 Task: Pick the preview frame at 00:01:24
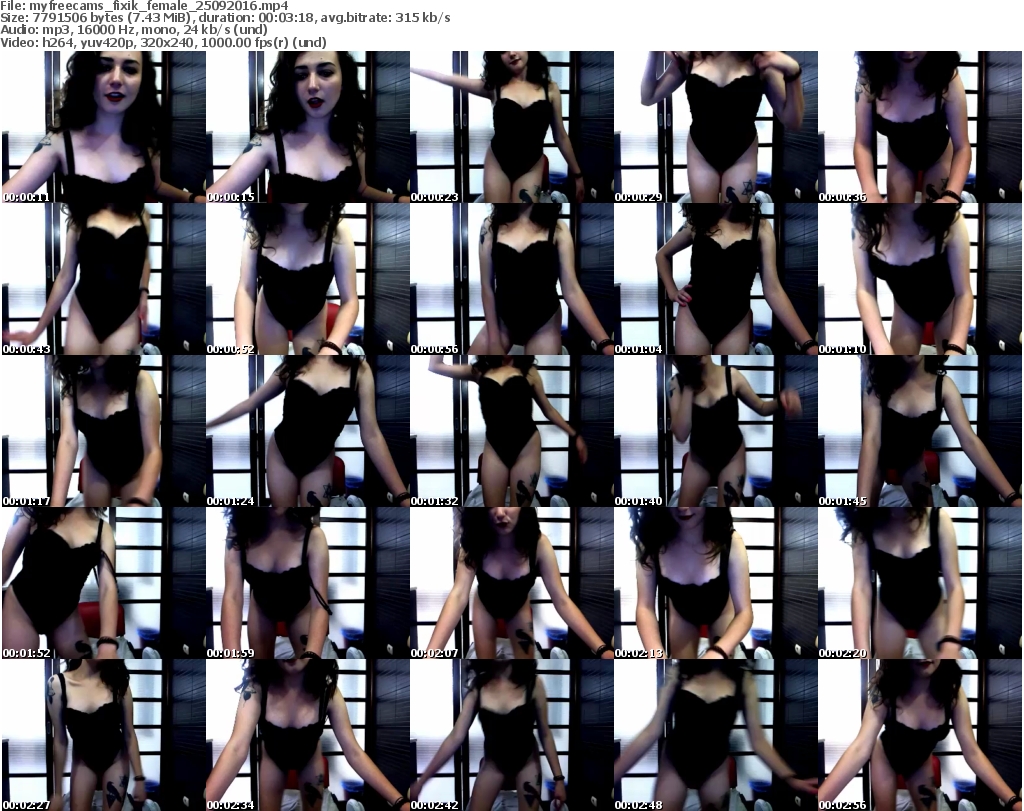[308, 431]
